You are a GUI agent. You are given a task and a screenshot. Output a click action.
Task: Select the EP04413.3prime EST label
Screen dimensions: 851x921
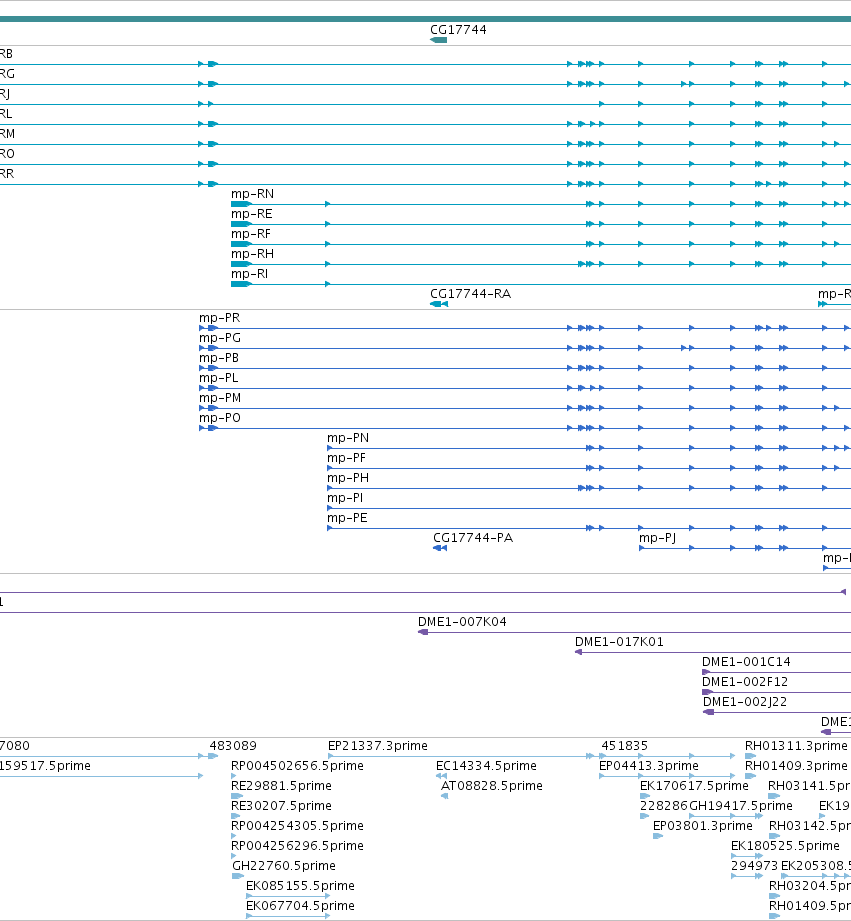[649, 765]
